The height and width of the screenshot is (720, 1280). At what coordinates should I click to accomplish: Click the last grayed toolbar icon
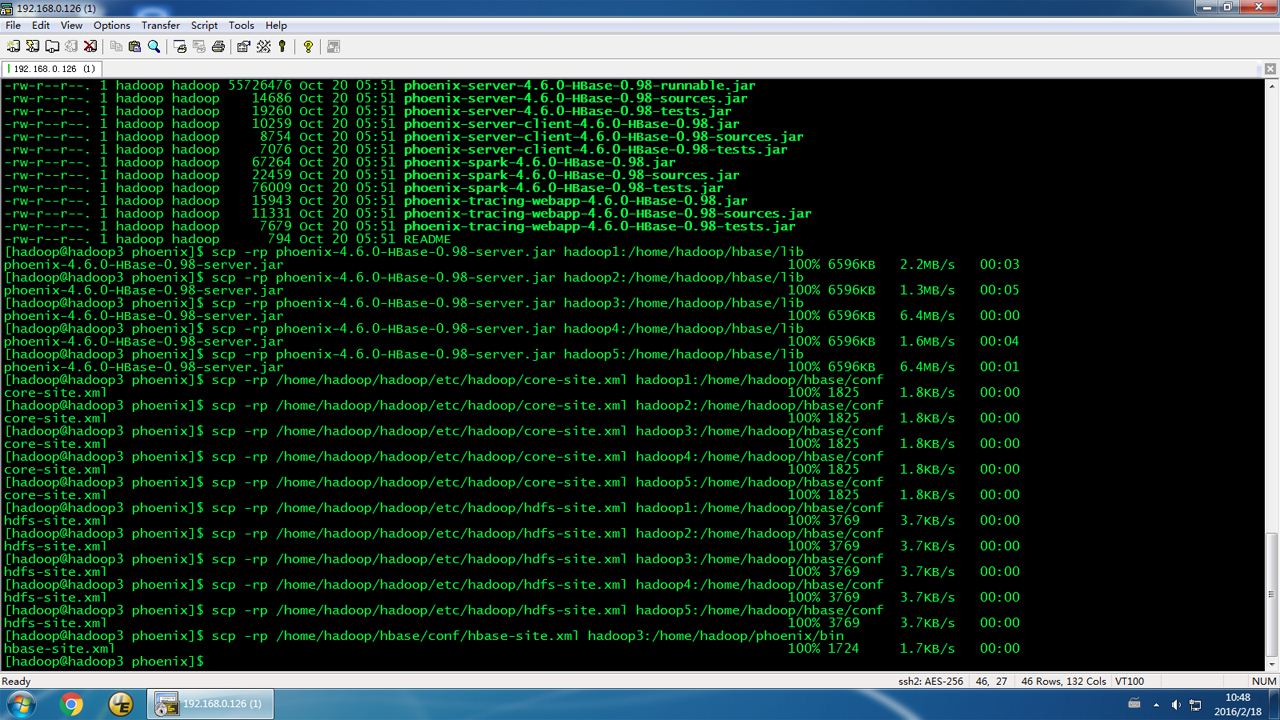tap(334, 46)
